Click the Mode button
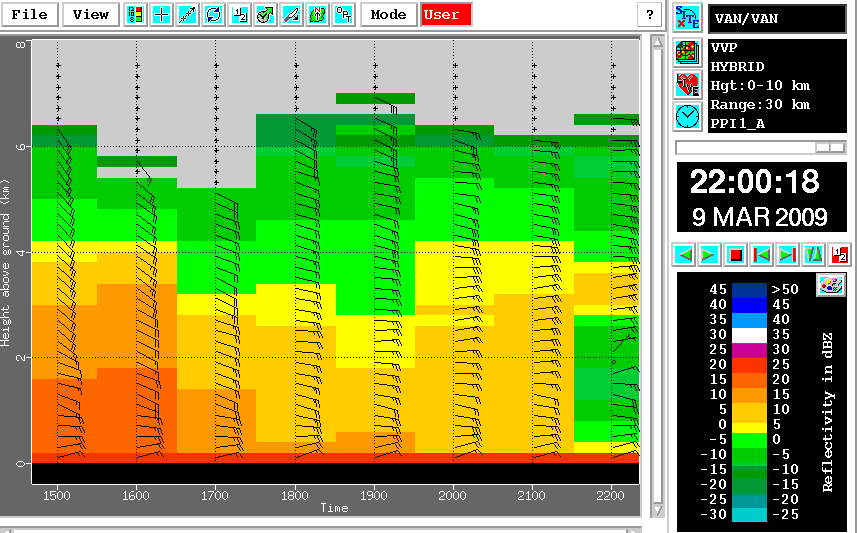 pyautogui.click(x=388, y=15)
